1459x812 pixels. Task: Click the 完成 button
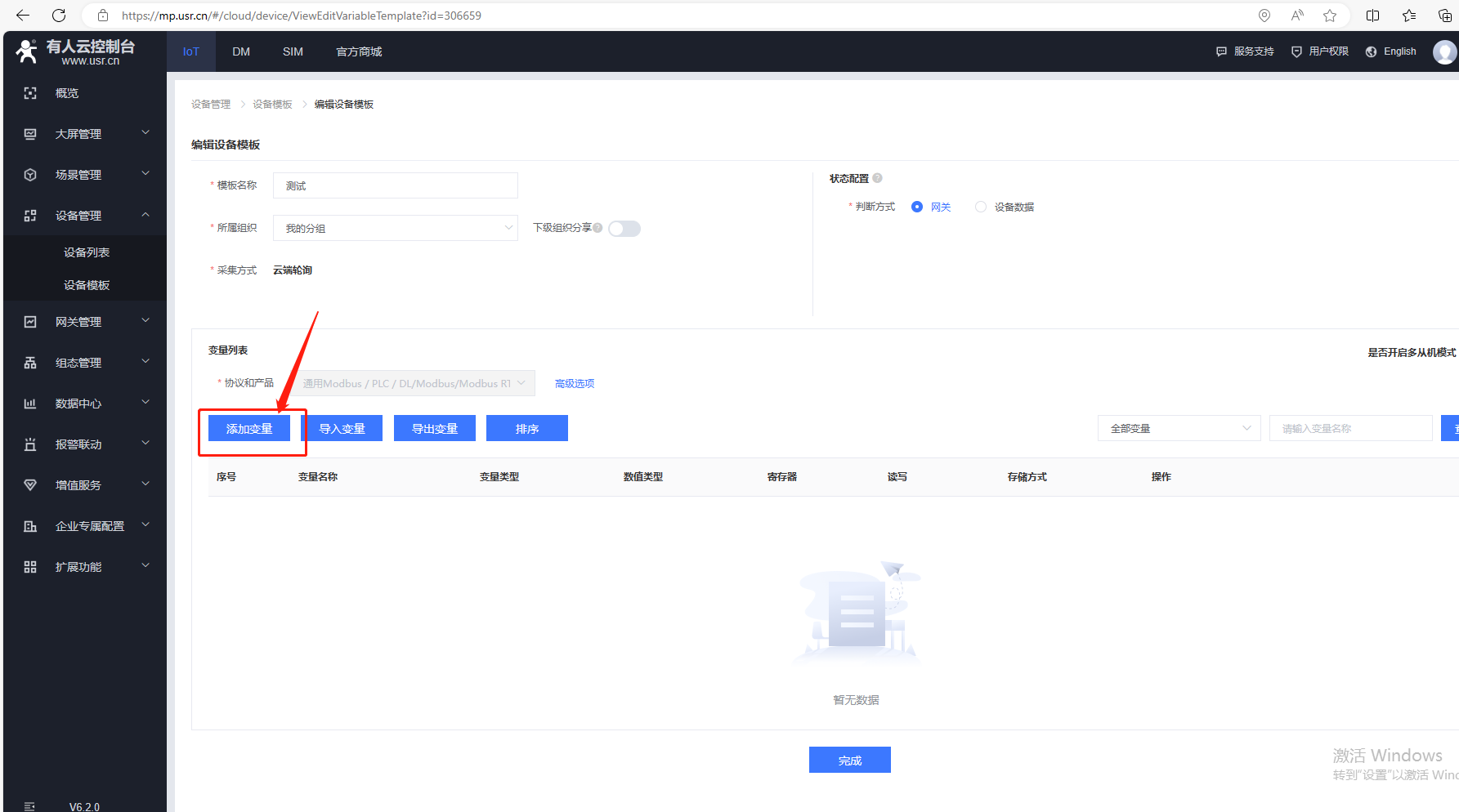pyautogui.click(x=849, y=760)
